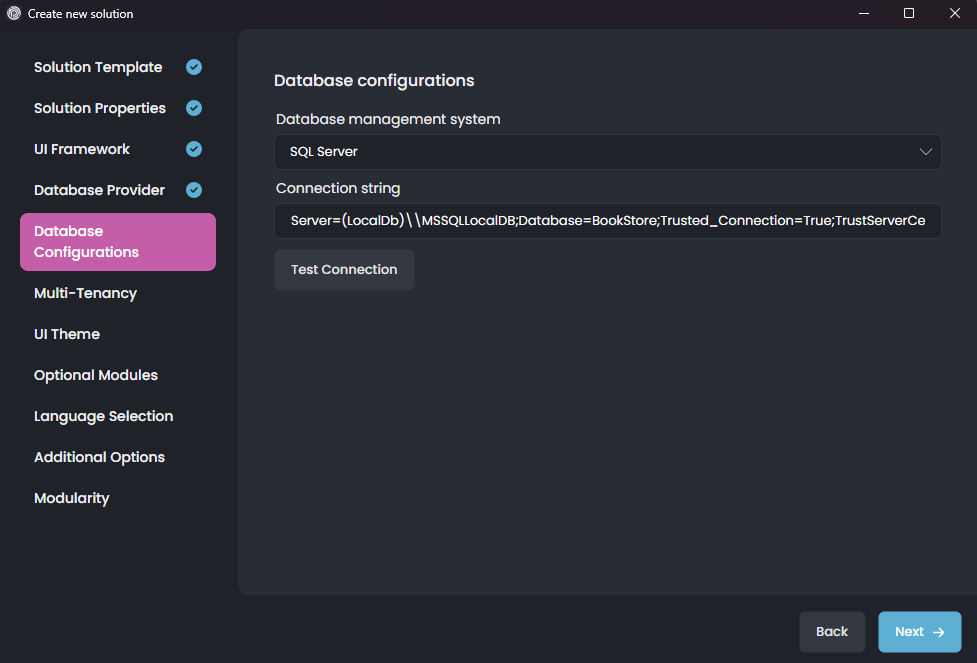The image size is (977, 663).
Task: Click the checkmark icon next to Solution Properties
Action: coord(193,108)
